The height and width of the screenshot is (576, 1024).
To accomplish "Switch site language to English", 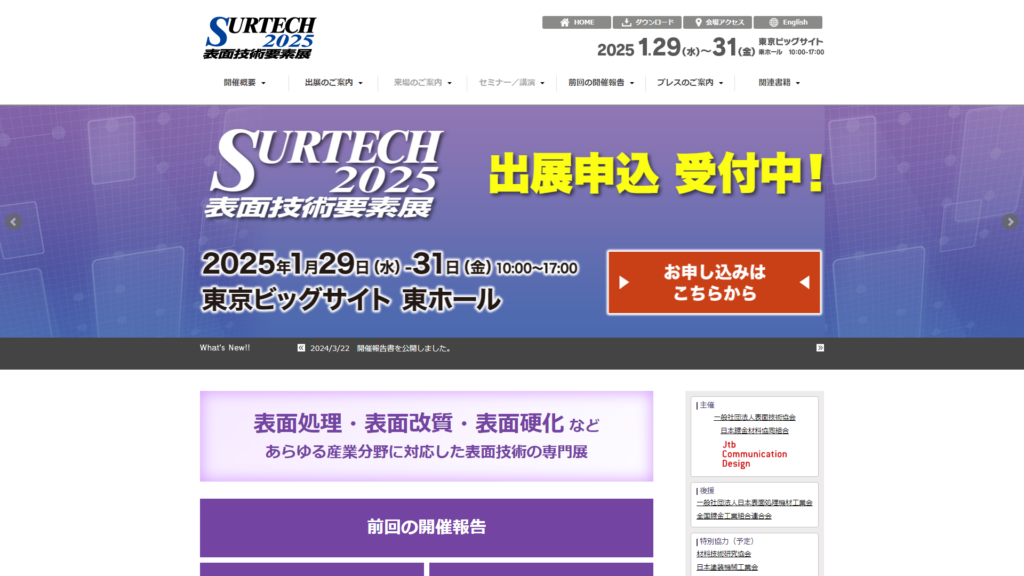I will point(788,22).
